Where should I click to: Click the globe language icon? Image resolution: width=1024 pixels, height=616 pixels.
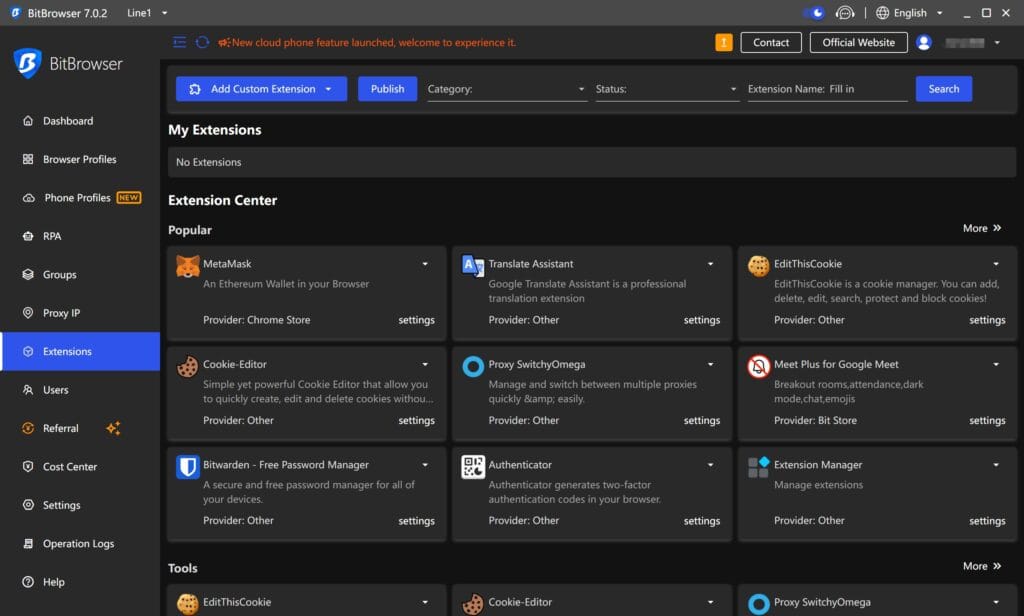click(882, 13)
